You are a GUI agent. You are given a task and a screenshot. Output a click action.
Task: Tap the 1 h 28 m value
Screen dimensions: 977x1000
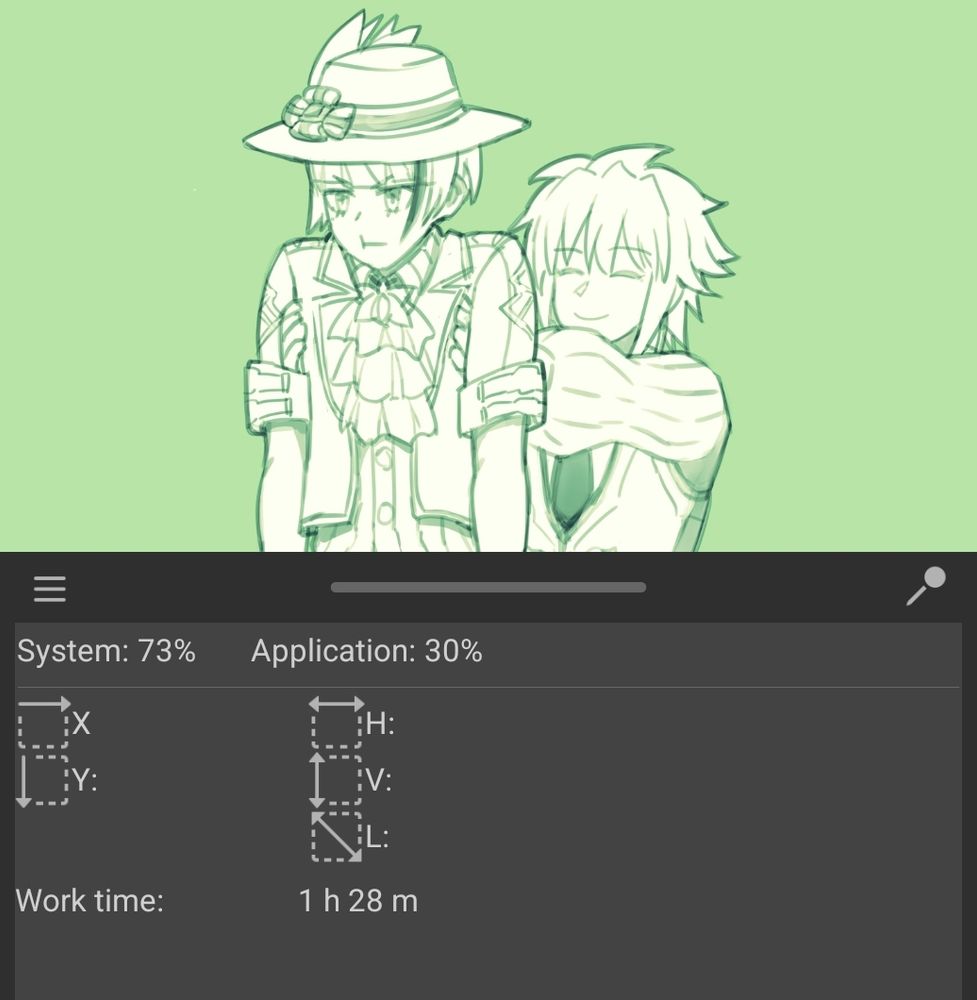pos(358,901)
